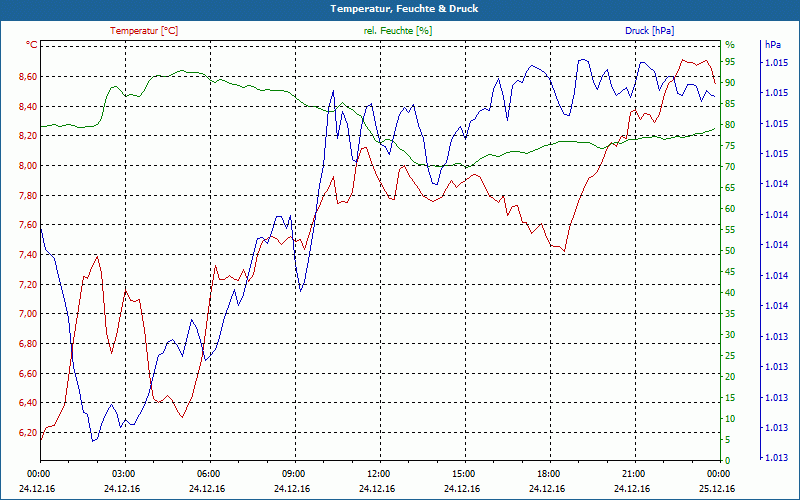Click the 75 humidity axis tick

pos(730,145)
